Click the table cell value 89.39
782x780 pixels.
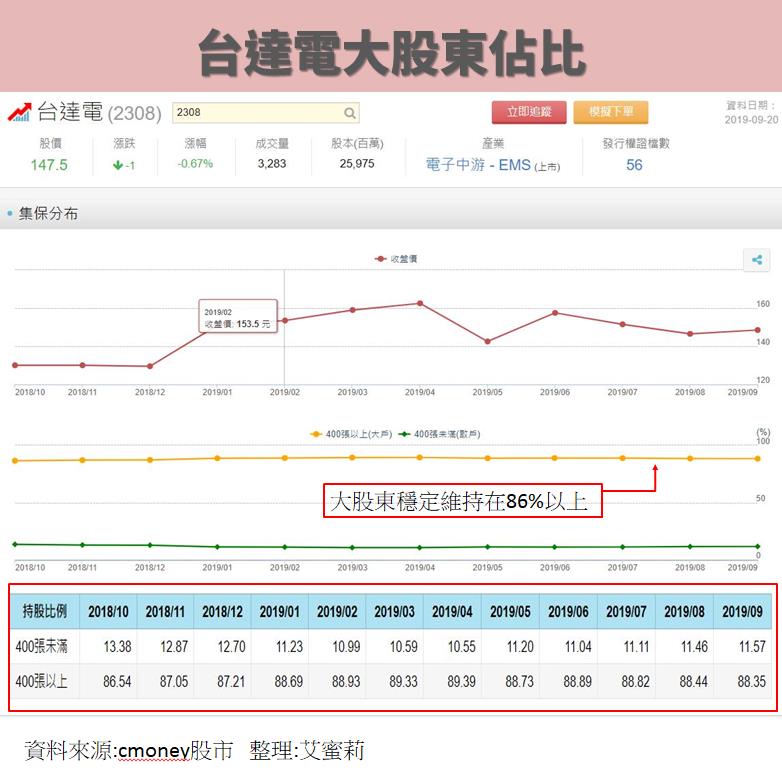(x=461, y=681)
